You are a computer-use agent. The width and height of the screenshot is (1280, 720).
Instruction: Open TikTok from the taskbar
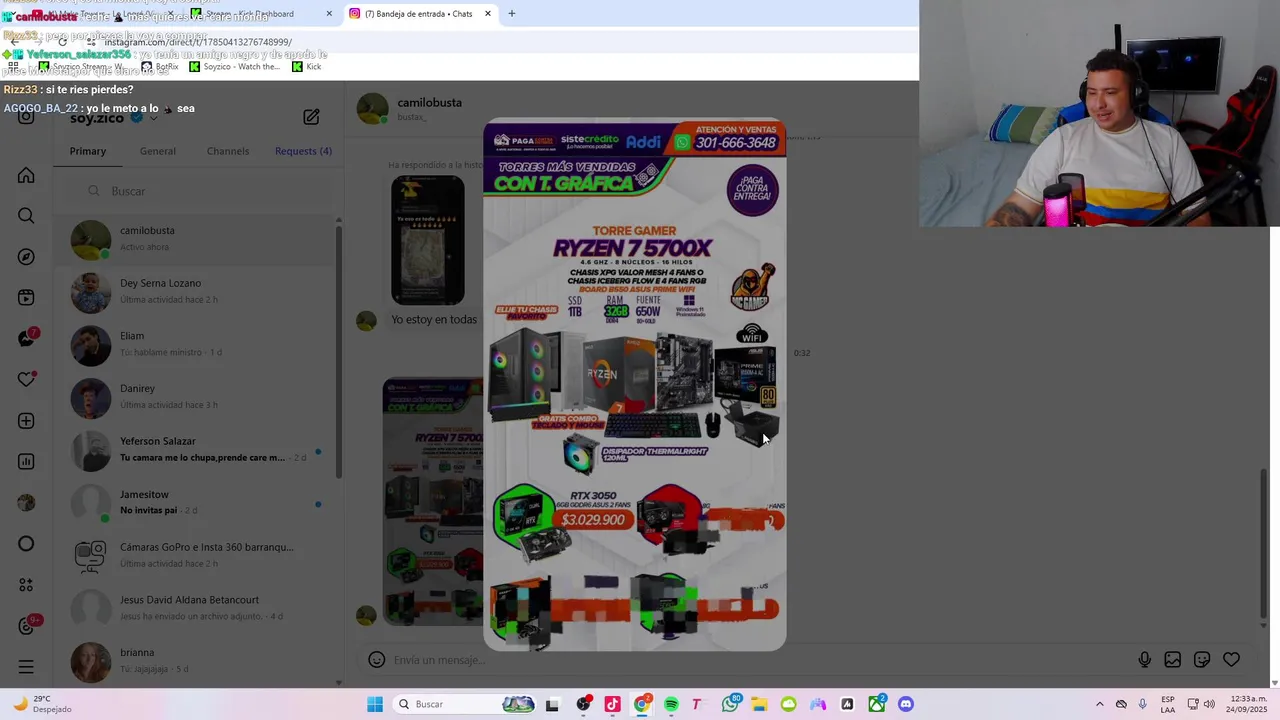[x=612, y=704]
